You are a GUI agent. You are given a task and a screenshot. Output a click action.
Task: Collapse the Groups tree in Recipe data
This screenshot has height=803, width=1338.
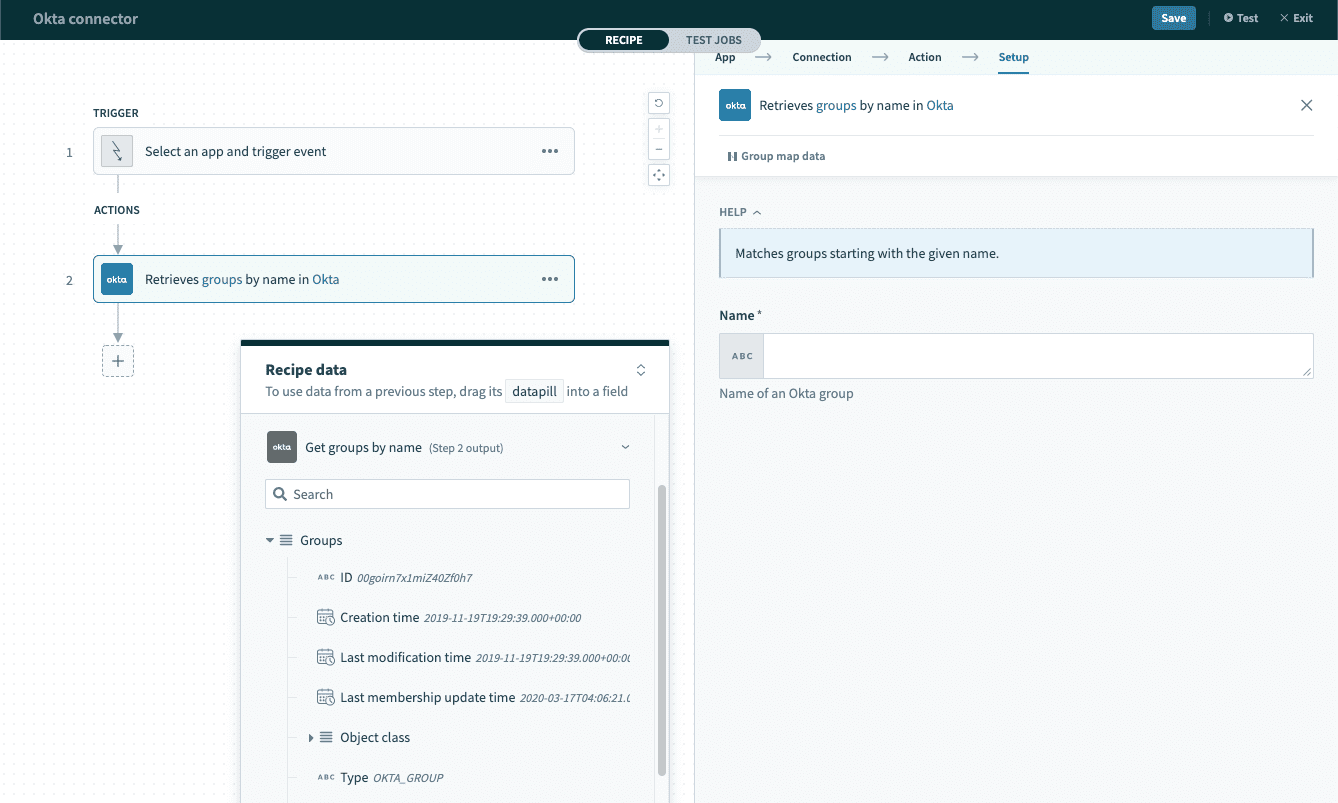tap(269, 539)
